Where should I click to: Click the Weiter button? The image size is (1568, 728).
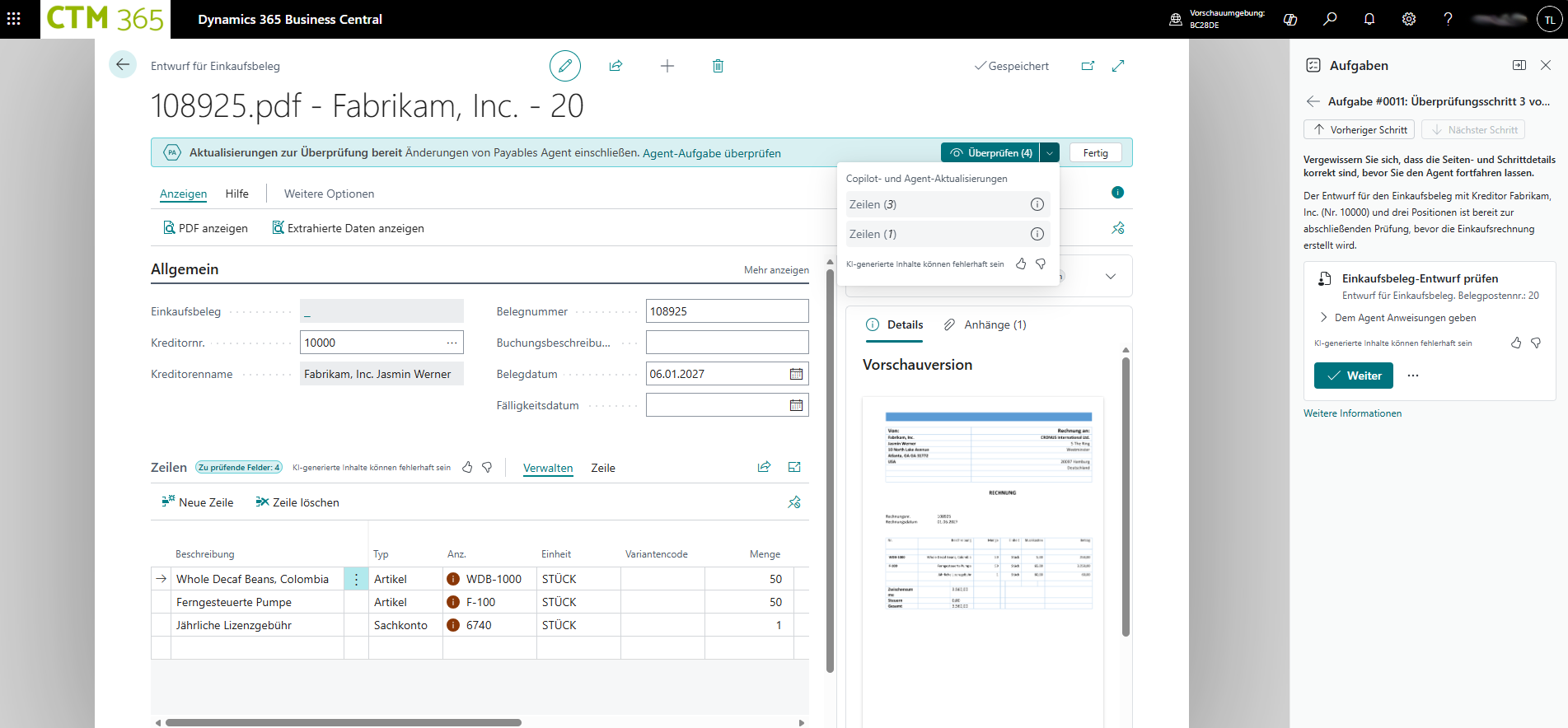point(1353,376)
